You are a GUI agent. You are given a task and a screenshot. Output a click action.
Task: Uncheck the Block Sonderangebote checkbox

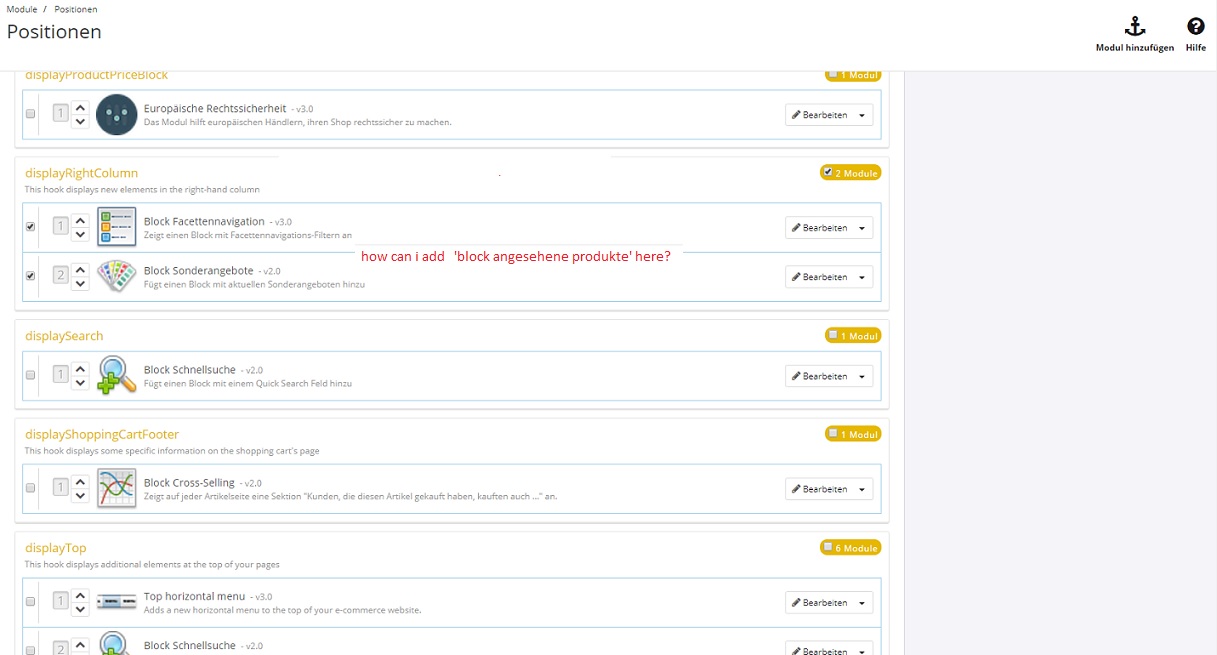(31, 276)
